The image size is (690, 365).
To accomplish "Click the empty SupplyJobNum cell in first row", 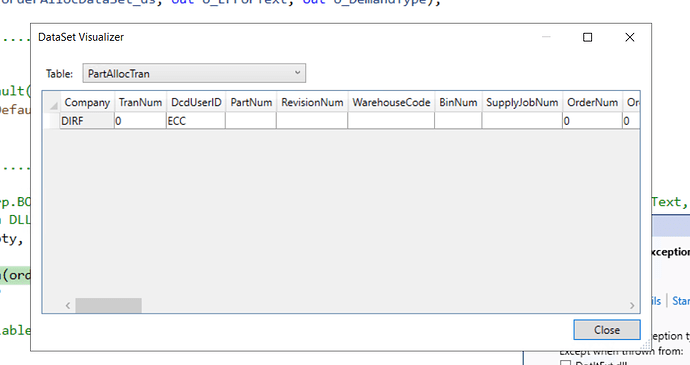I will [522, 121].
